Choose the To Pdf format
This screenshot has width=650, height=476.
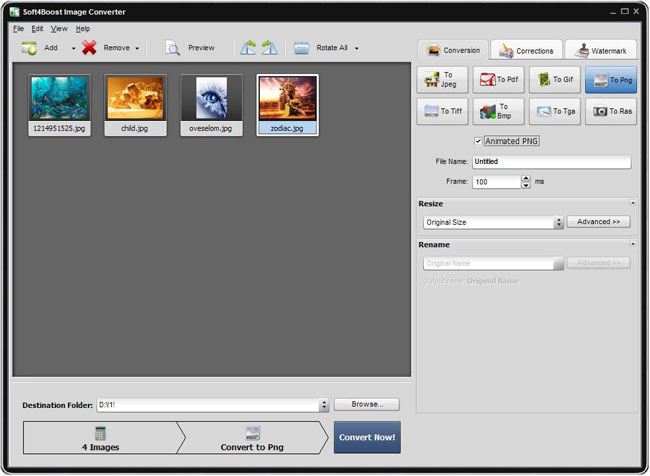click(x=499, y=80)
